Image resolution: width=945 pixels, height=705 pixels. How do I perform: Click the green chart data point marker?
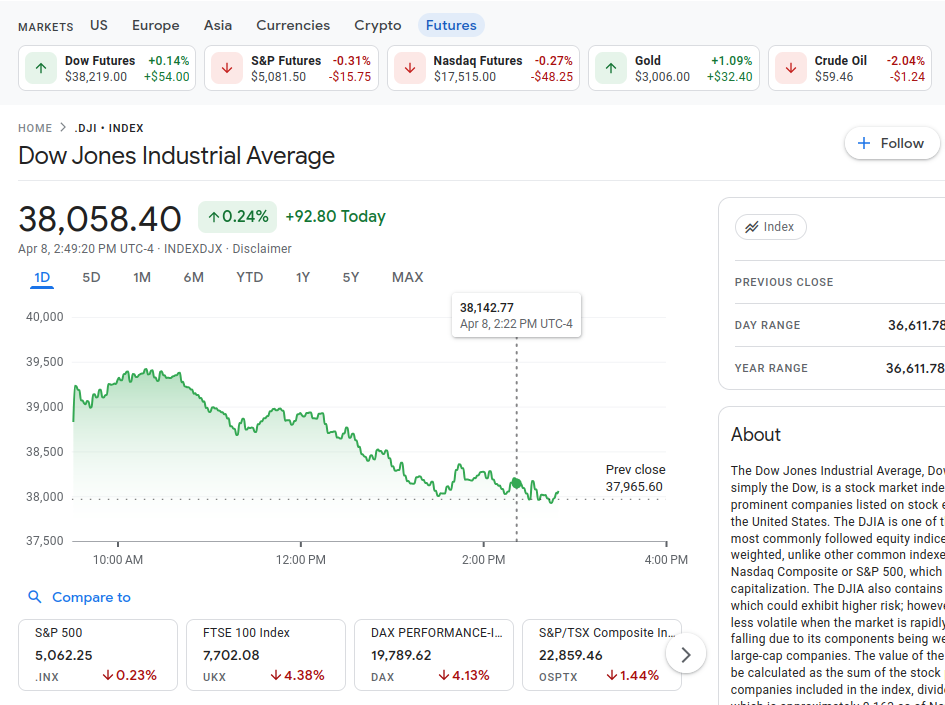[x=516, y=483]
